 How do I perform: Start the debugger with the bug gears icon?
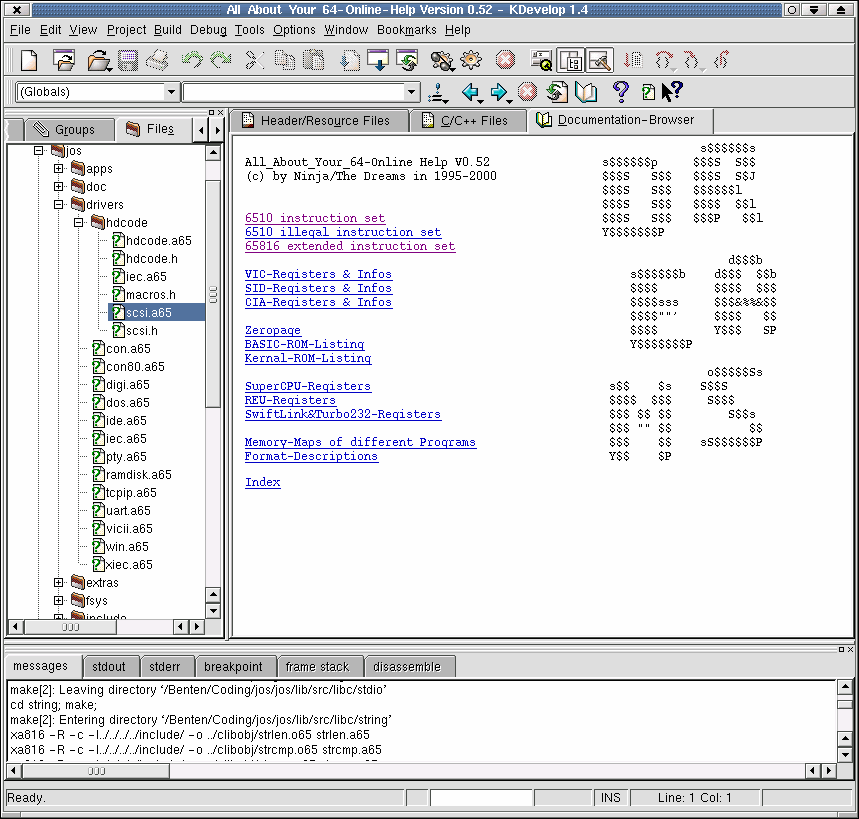[x=442, y=60]
